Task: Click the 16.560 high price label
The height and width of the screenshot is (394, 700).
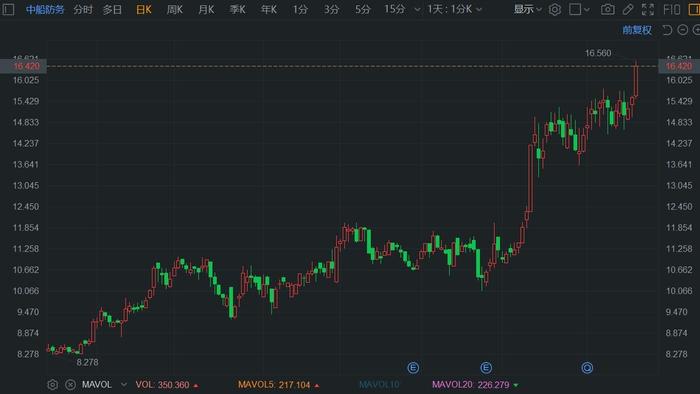Action: (x=598, y=53)
